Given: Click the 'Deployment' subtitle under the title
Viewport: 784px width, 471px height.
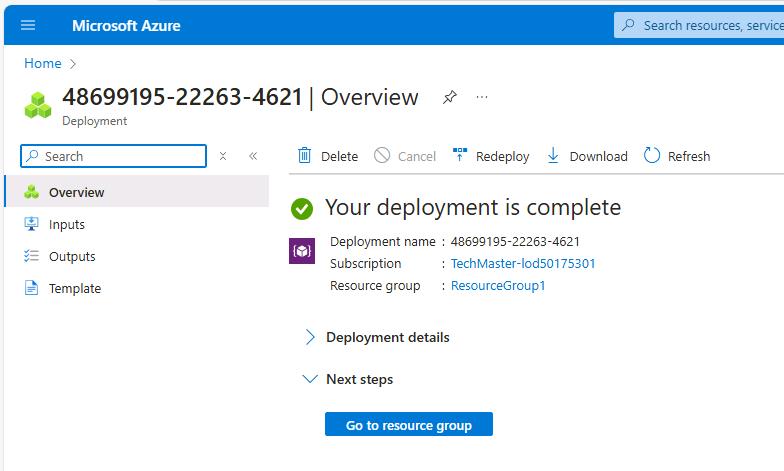Looking at the screenshot, I should [94, 121].
